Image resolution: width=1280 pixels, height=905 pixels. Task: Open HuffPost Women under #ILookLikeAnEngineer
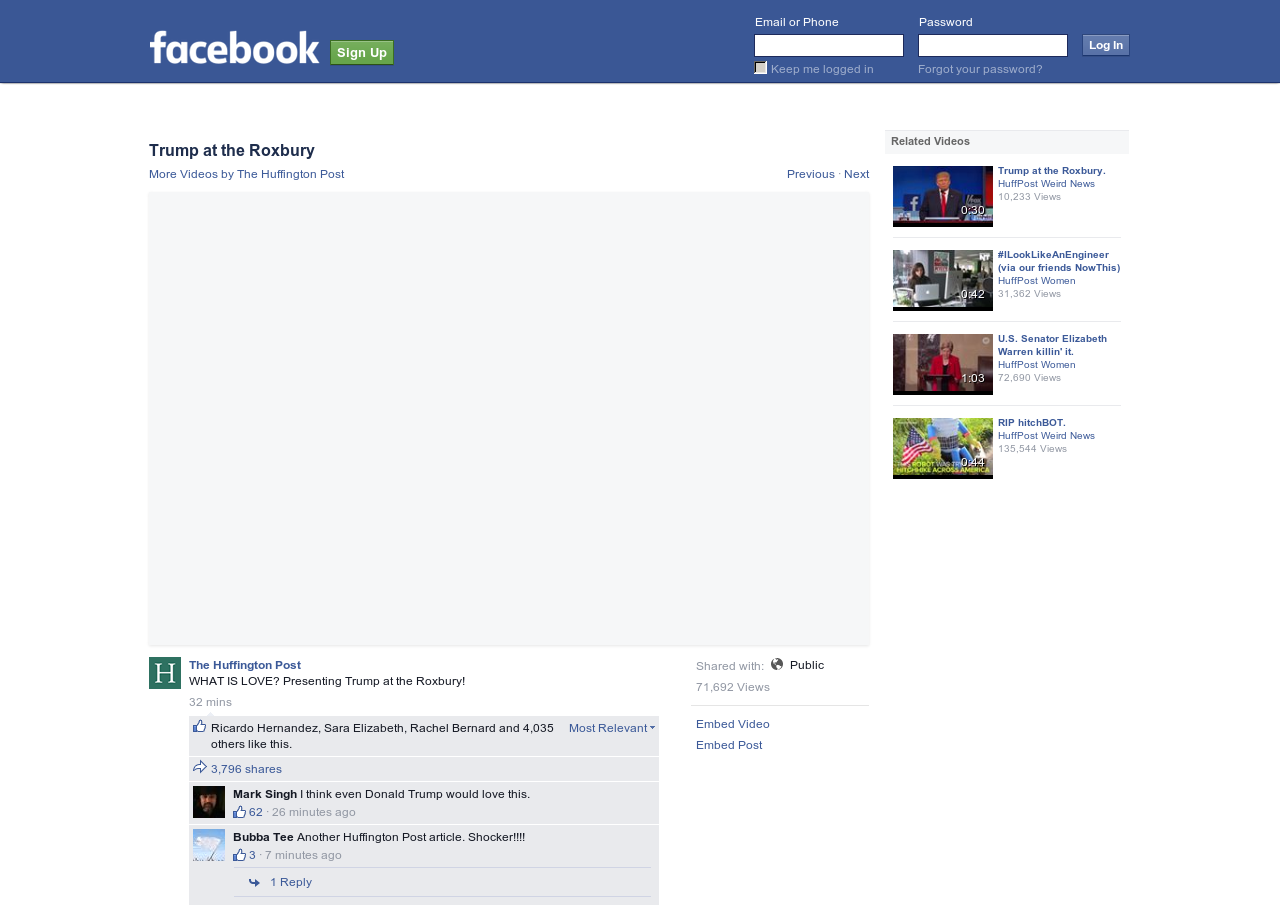coord(1037,281)
